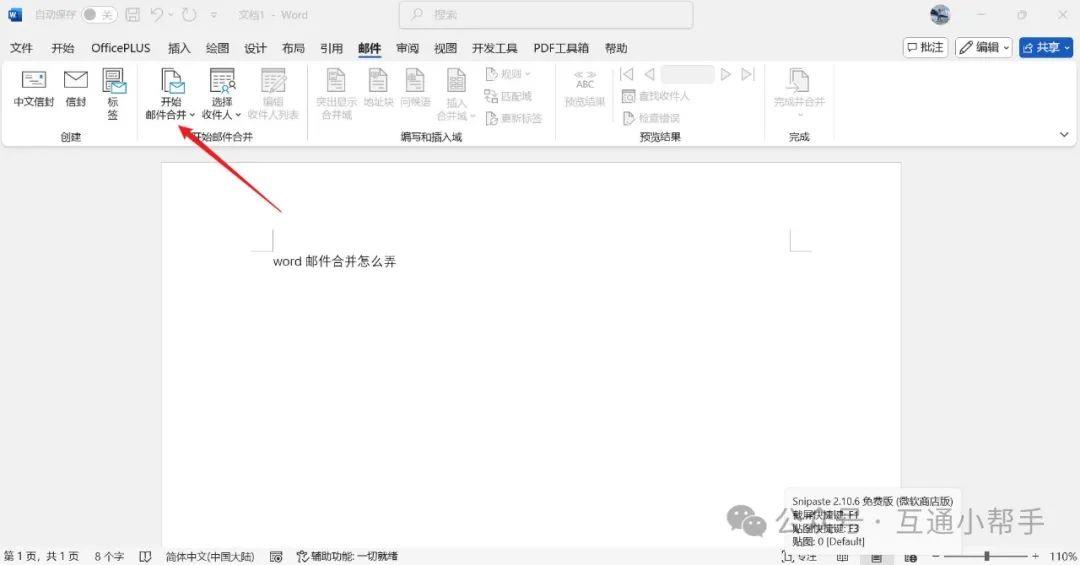Click Find Recipient (查找收件人) button
The image size is (1080, 565).
(x=656, y=96)
